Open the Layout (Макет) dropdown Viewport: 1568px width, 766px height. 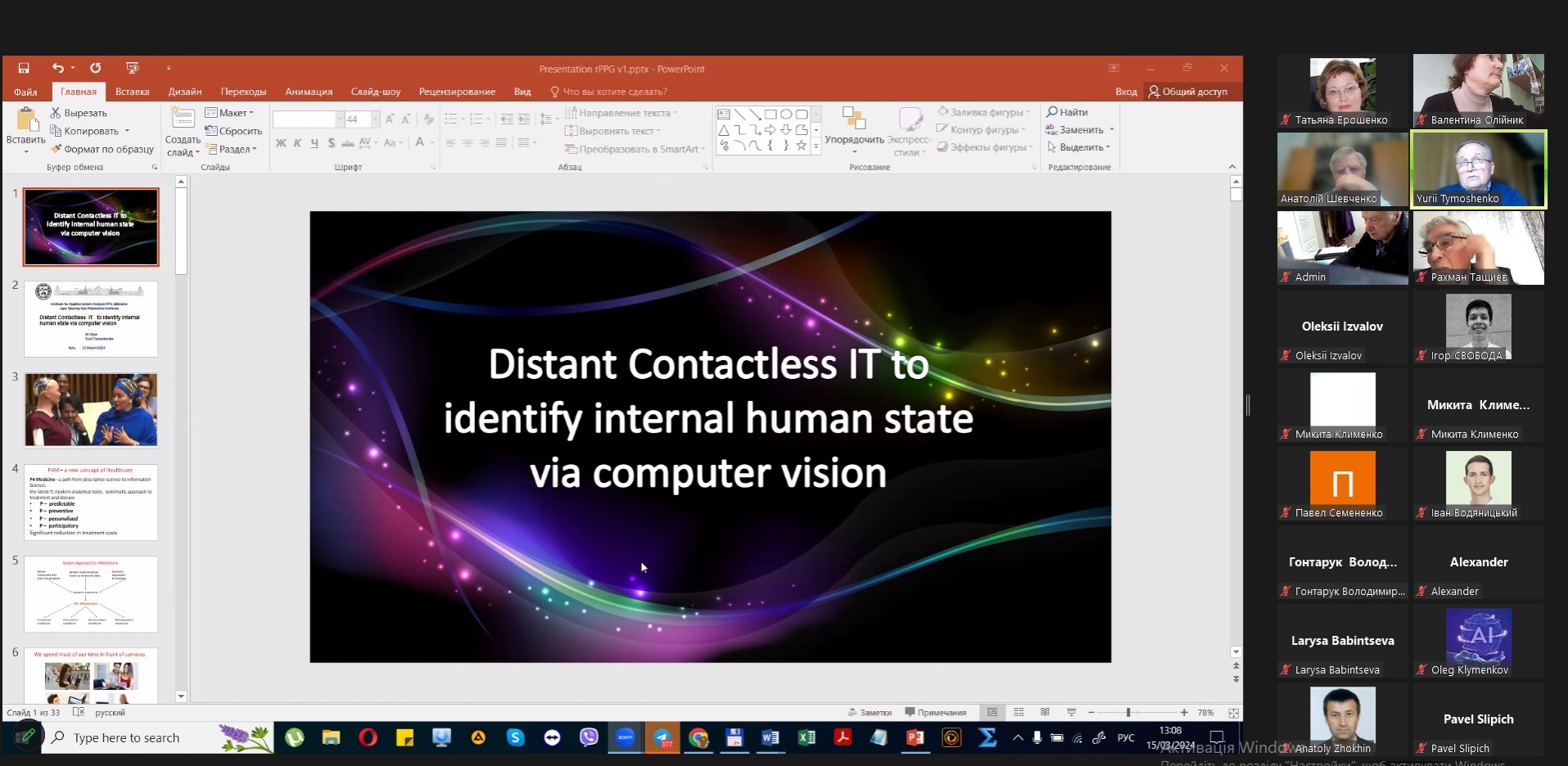(230, 113)
